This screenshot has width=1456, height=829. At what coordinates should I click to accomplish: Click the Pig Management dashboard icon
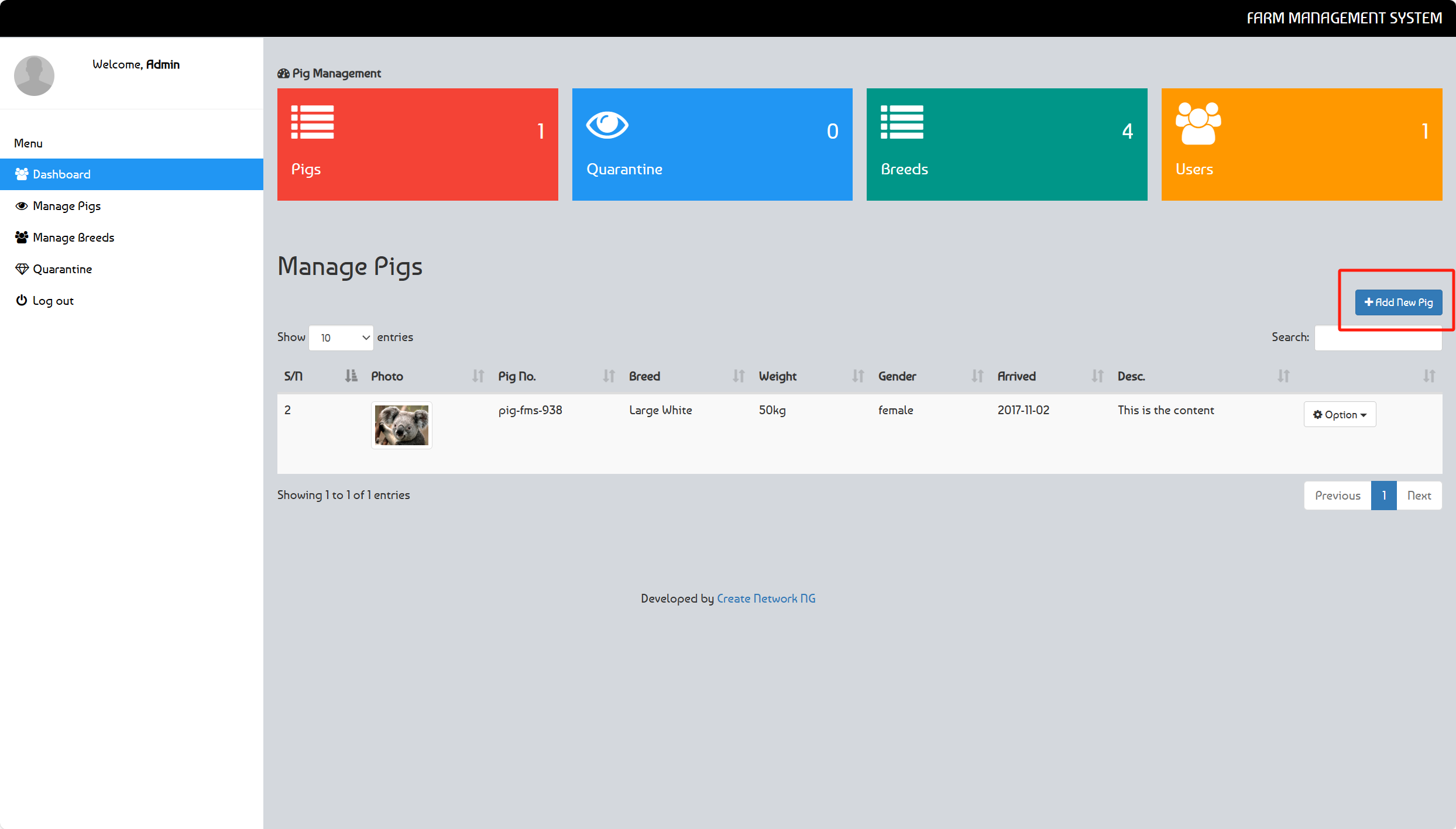[x=284, y=73]
